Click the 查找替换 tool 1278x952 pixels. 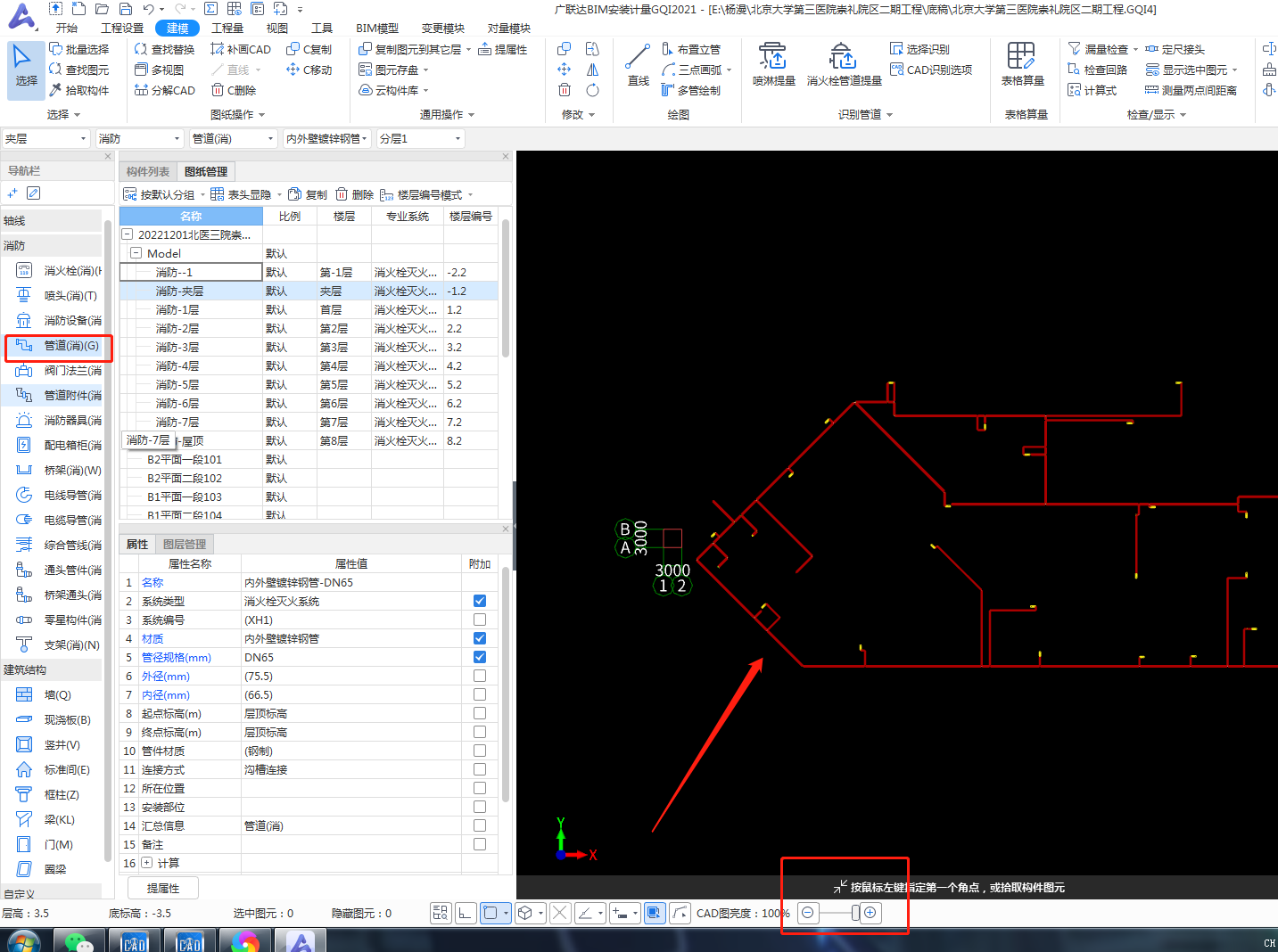[164, 49]
